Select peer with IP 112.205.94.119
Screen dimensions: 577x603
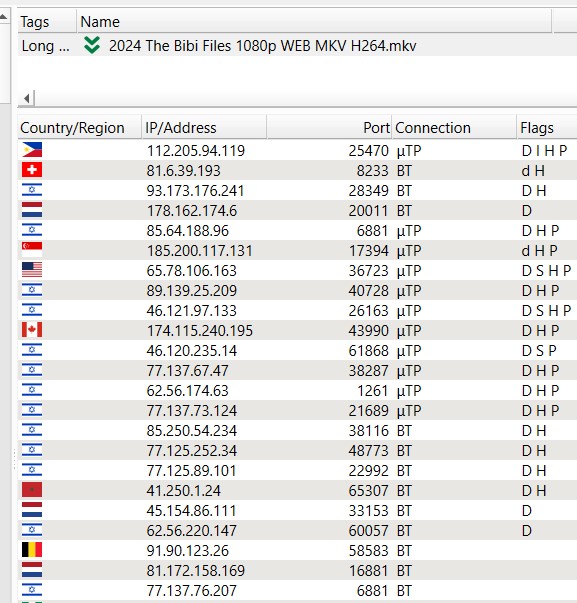297,150
